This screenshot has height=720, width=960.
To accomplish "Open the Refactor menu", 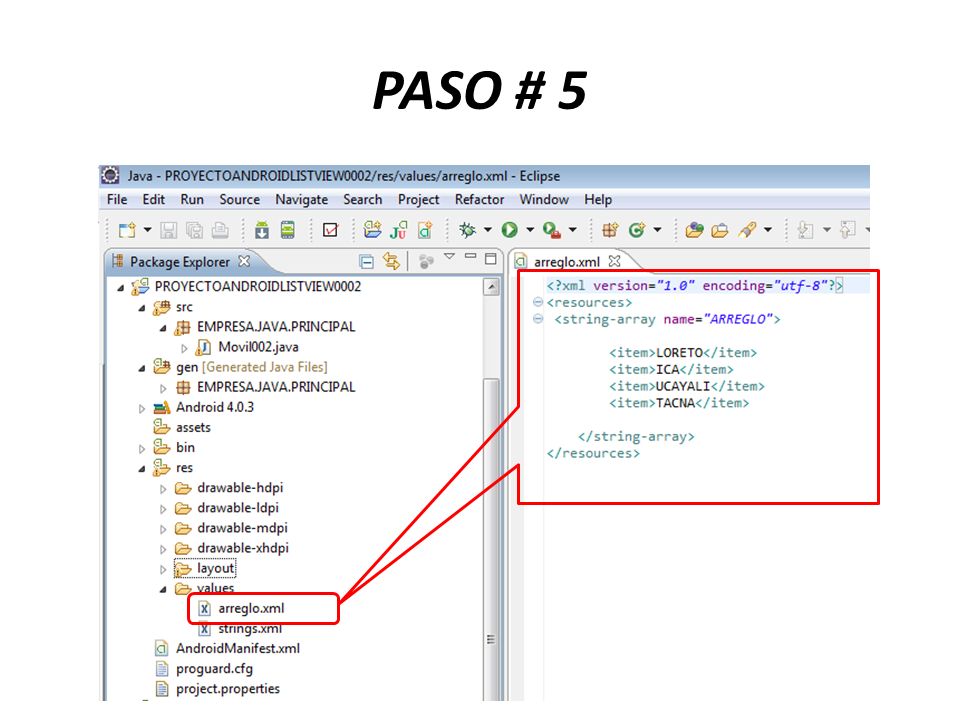I will point(479,200).
